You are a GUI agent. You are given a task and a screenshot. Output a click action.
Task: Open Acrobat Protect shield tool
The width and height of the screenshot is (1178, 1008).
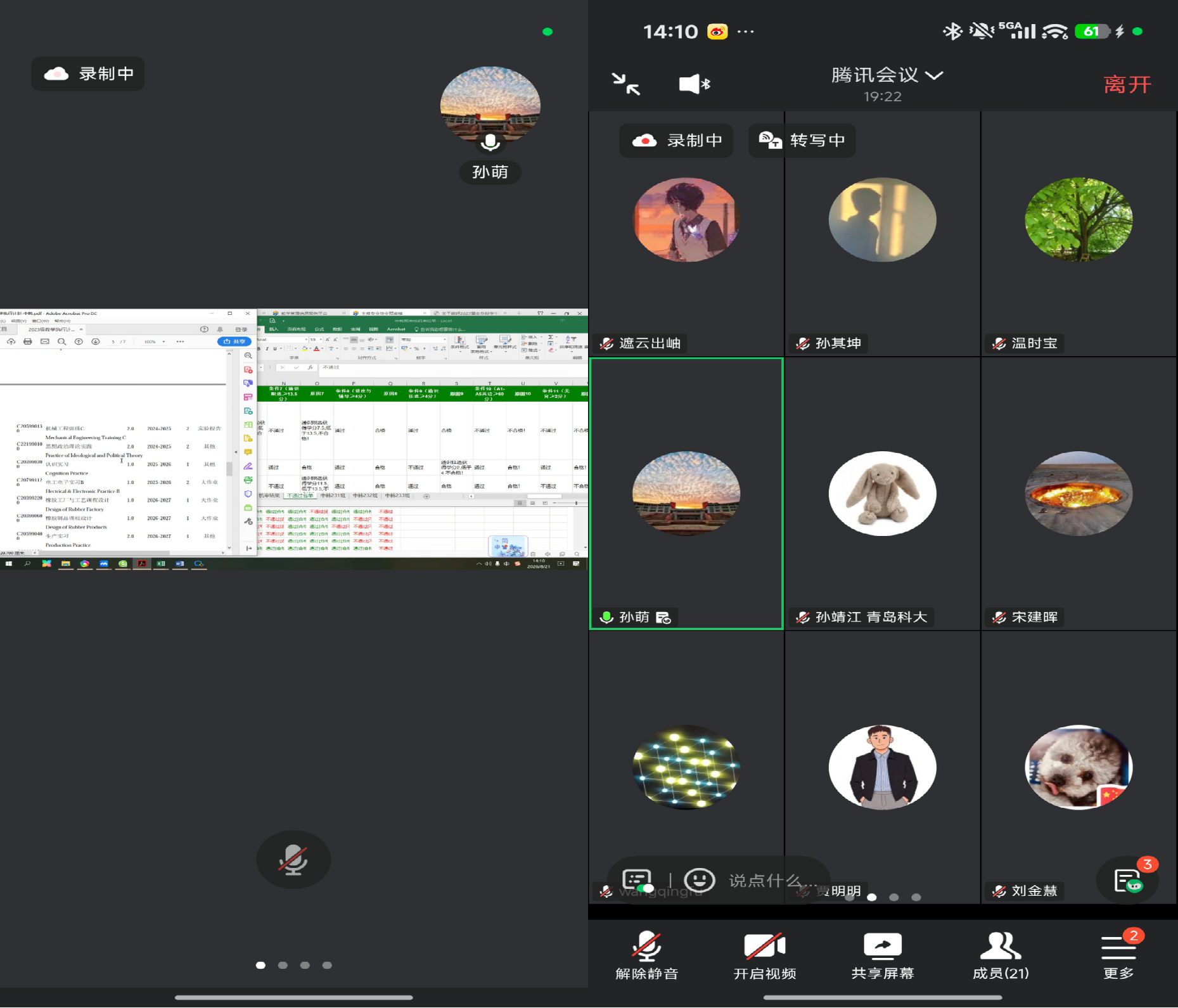coord(248,494)
